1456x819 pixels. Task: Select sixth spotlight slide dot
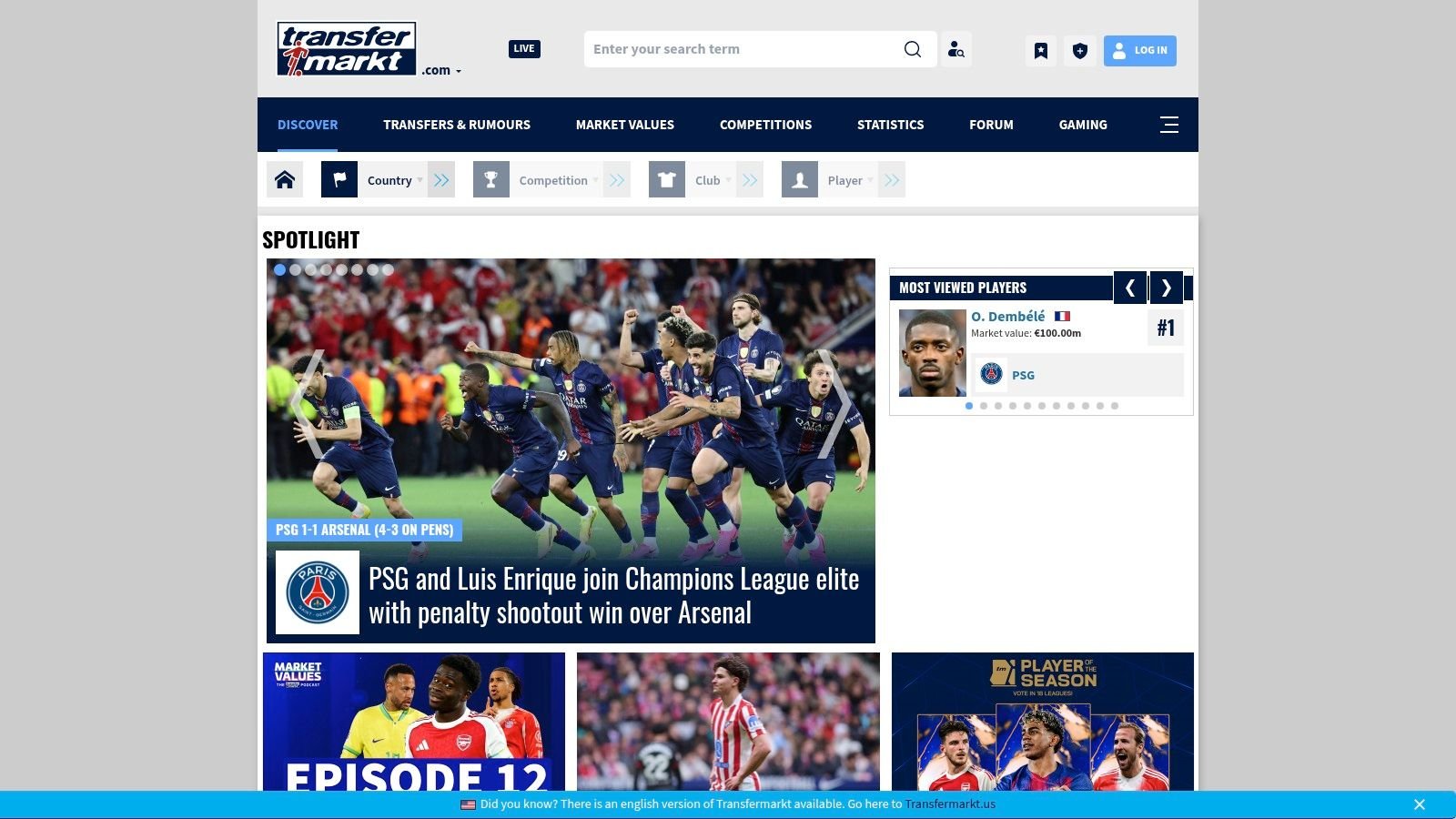click(x=357, y=269)
